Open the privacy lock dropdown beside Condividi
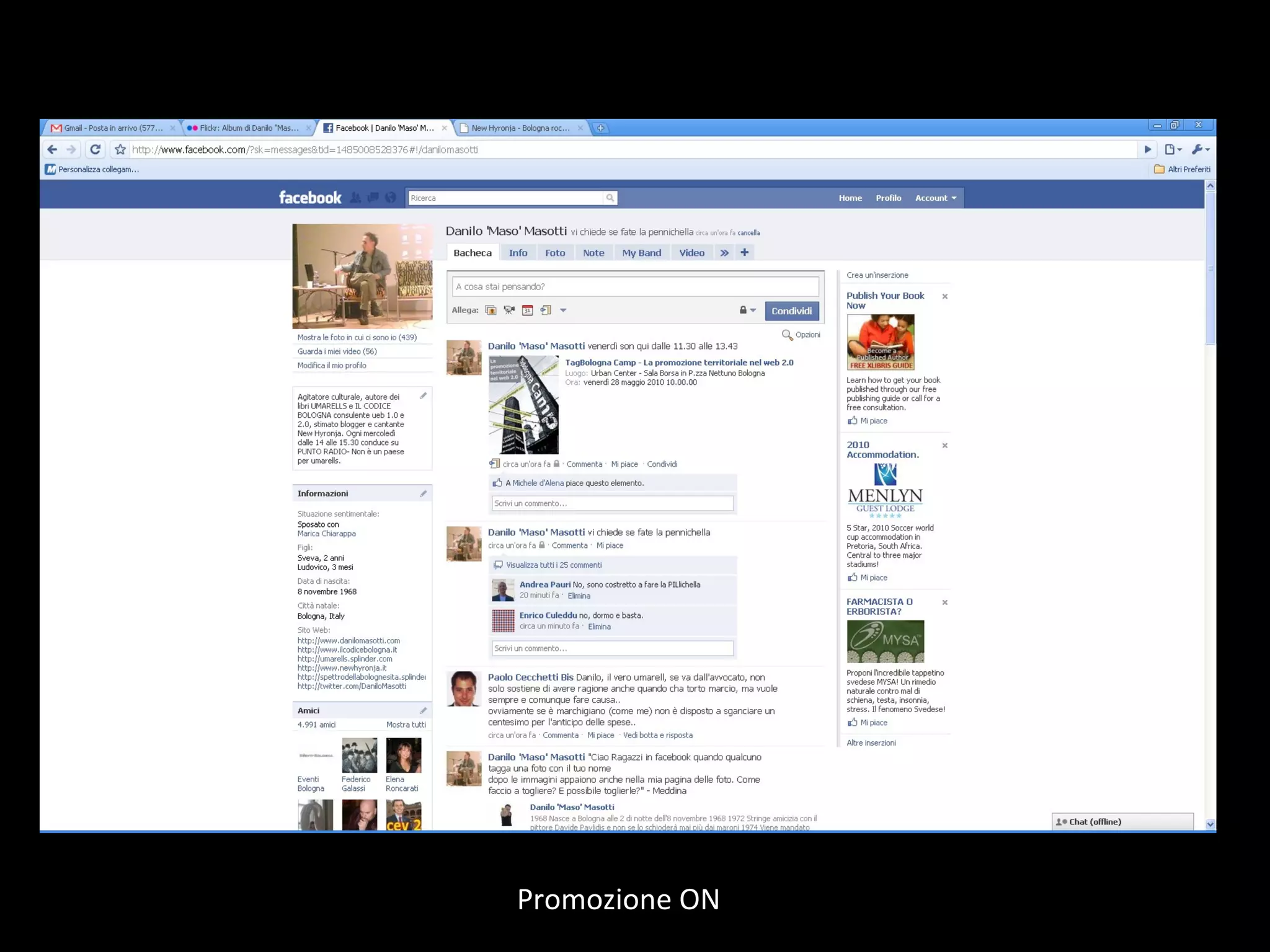The height and width of the screenshot is (952, 1270). click(747, 310)
